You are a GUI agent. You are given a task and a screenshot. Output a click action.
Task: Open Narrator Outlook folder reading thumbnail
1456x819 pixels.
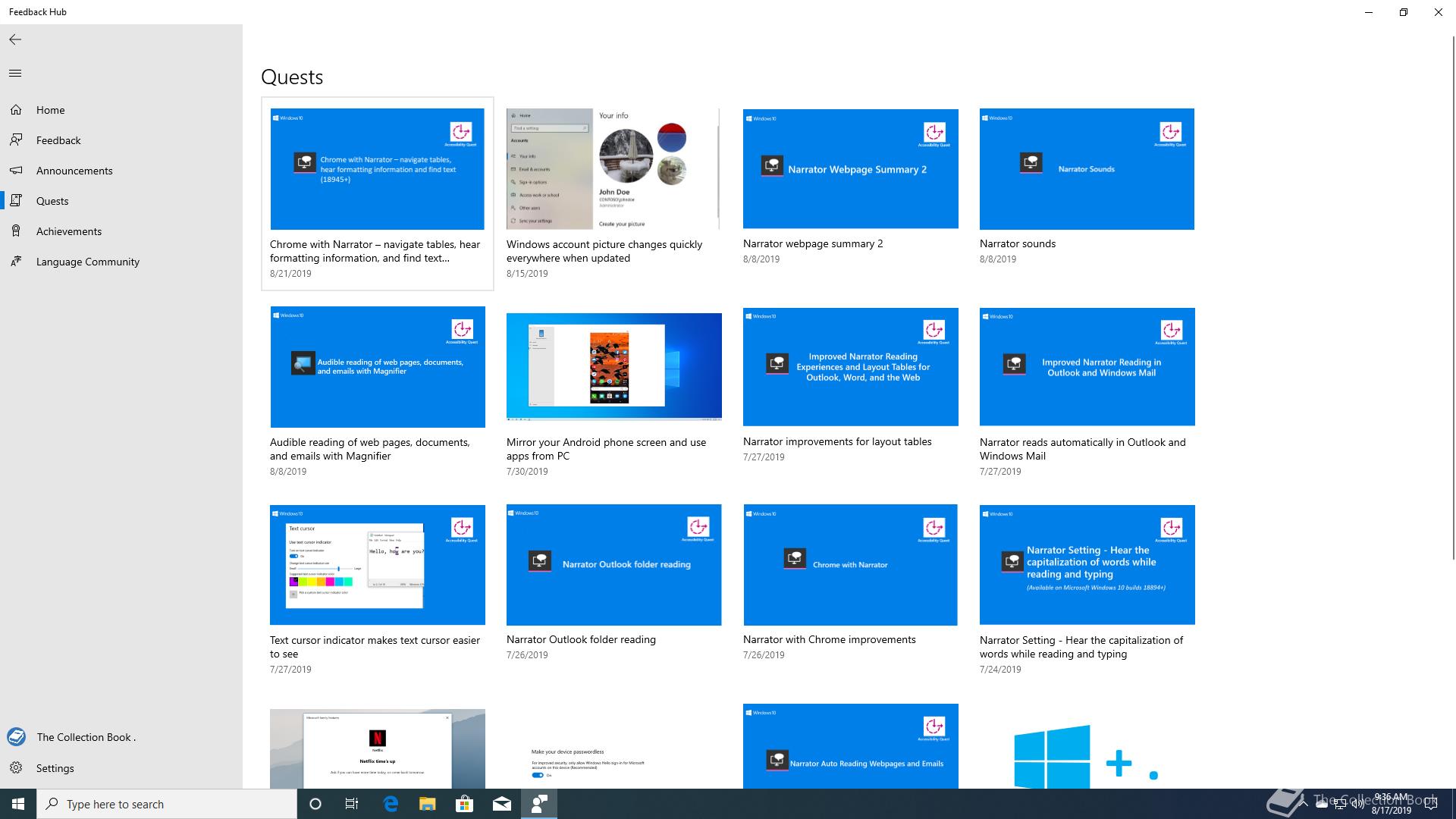click(614, 565)
